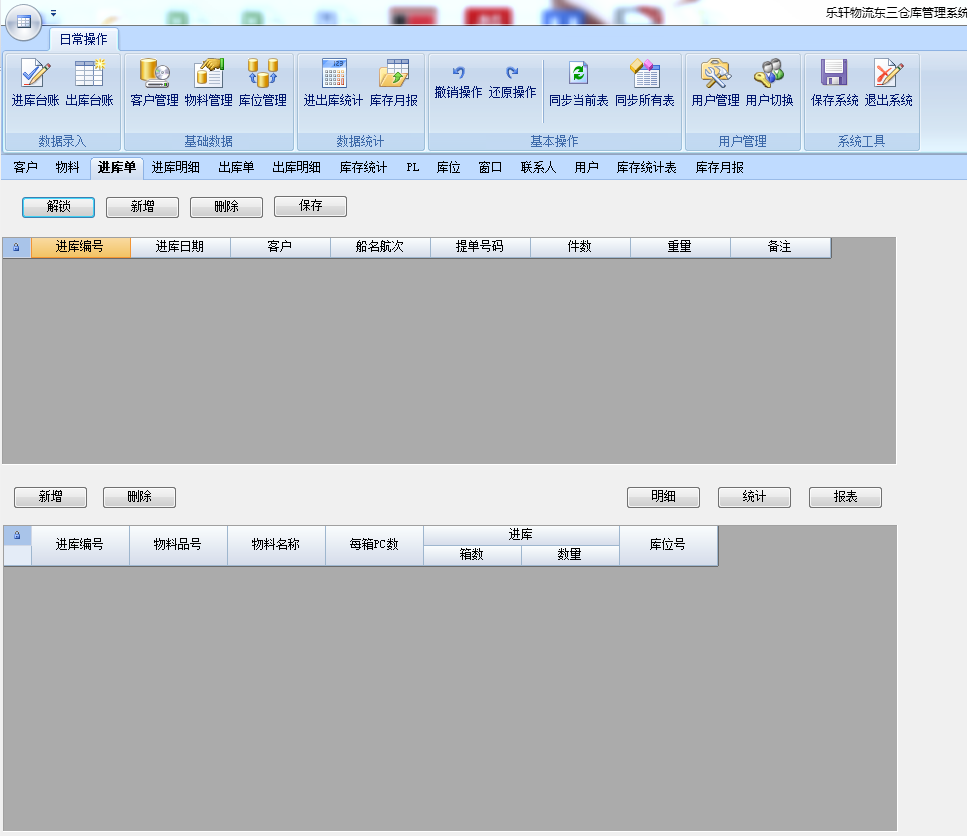967x836 pixels.
Task: Click 用户切换 switch user icon
Action: [769, 83]
